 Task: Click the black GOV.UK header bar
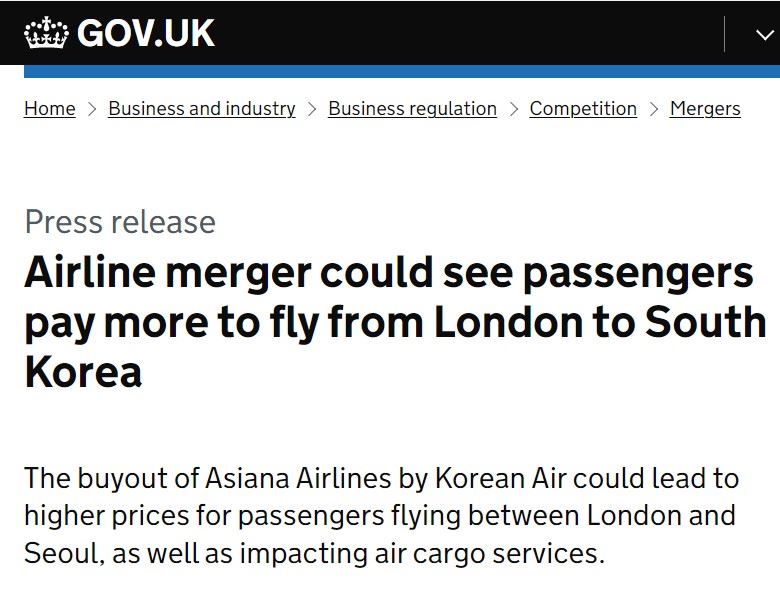(x=390, y=32)
